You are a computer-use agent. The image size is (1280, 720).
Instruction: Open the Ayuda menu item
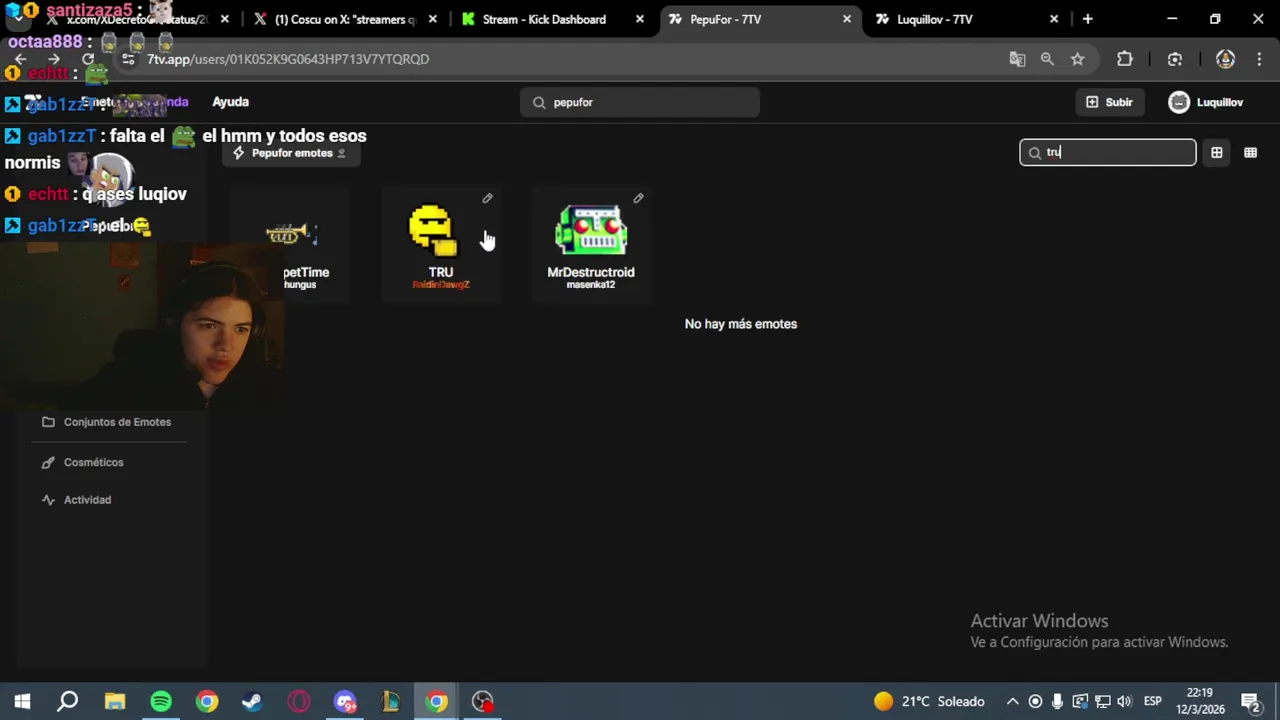[230, 102]
